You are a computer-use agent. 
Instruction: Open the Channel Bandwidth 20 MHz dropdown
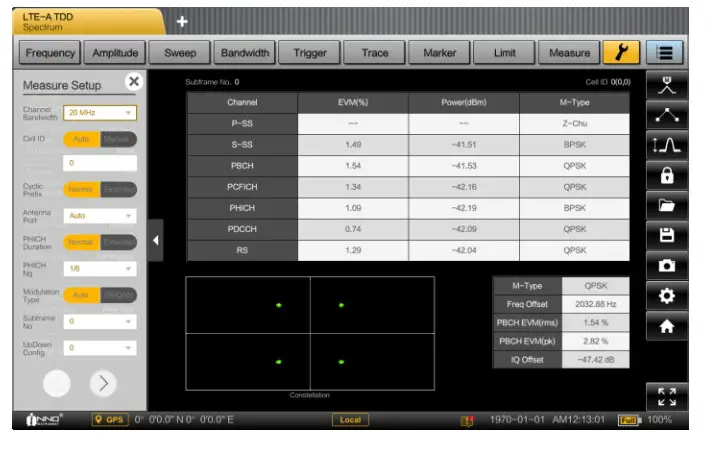pyautogui.click(x=100, y=113)
